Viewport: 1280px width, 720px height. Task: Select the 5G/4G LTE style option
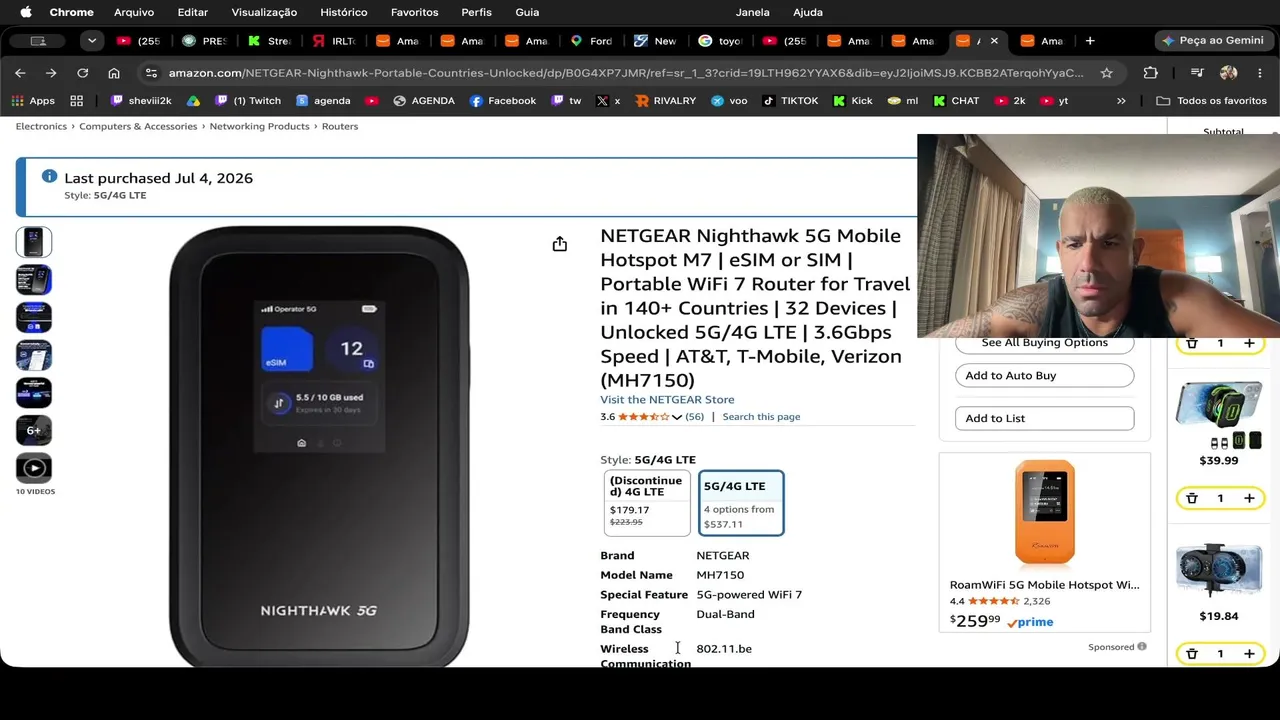741,503
